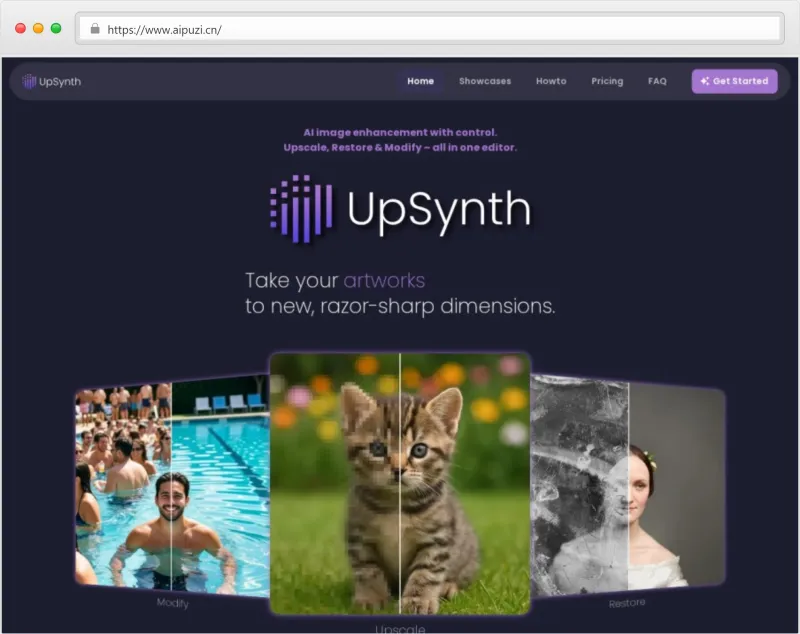Click the "Modify" caption label
Screen dimensions: 800x634
point(172,603)
